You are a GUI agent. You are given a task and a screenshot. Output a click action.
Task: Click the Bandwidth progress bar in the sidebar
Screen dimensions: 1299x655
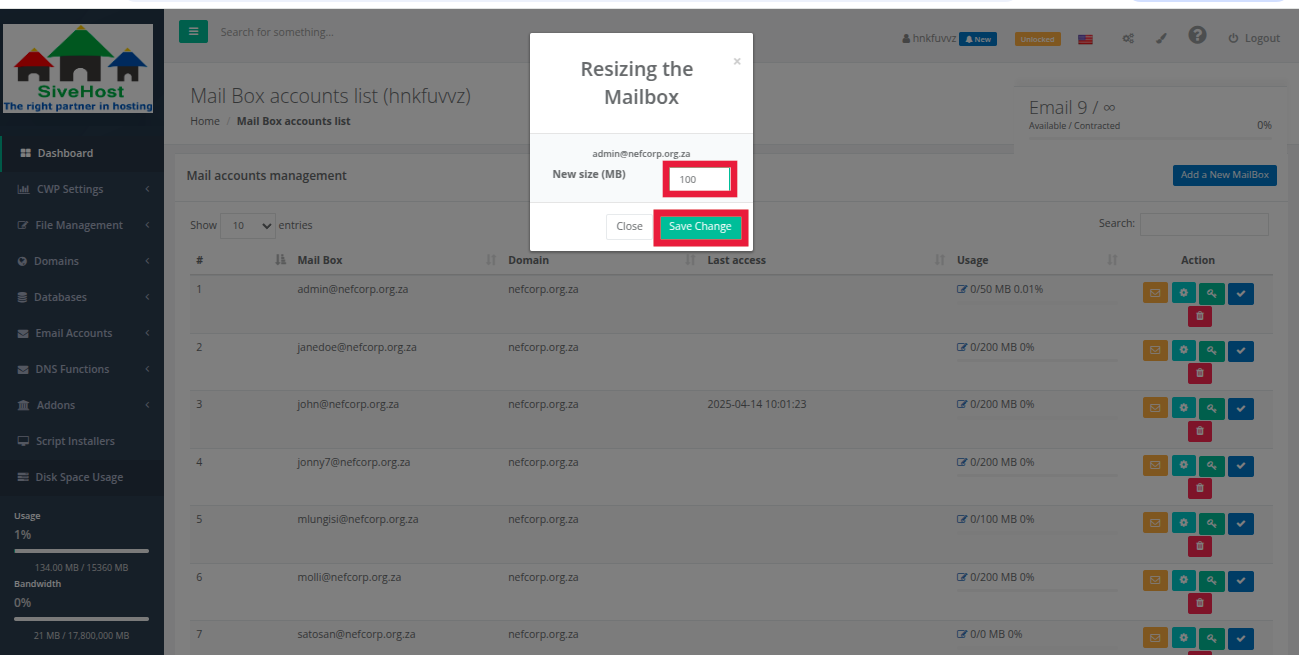pyautogui.click(x=82, y=619)
